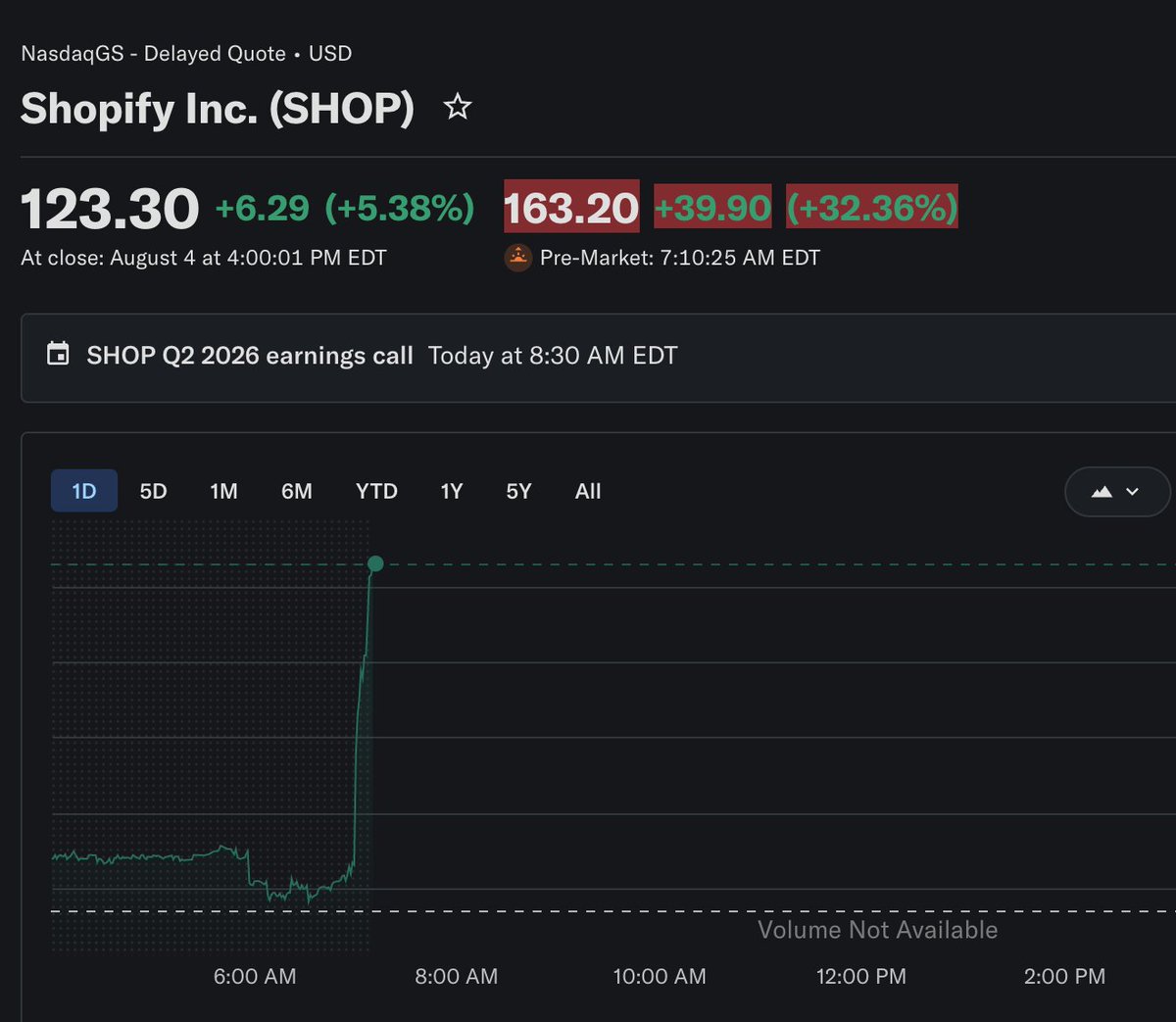This screenshot has height=1022, width=1176.
Task: Switch chart to 5D range
Action: tap(153, 491)
